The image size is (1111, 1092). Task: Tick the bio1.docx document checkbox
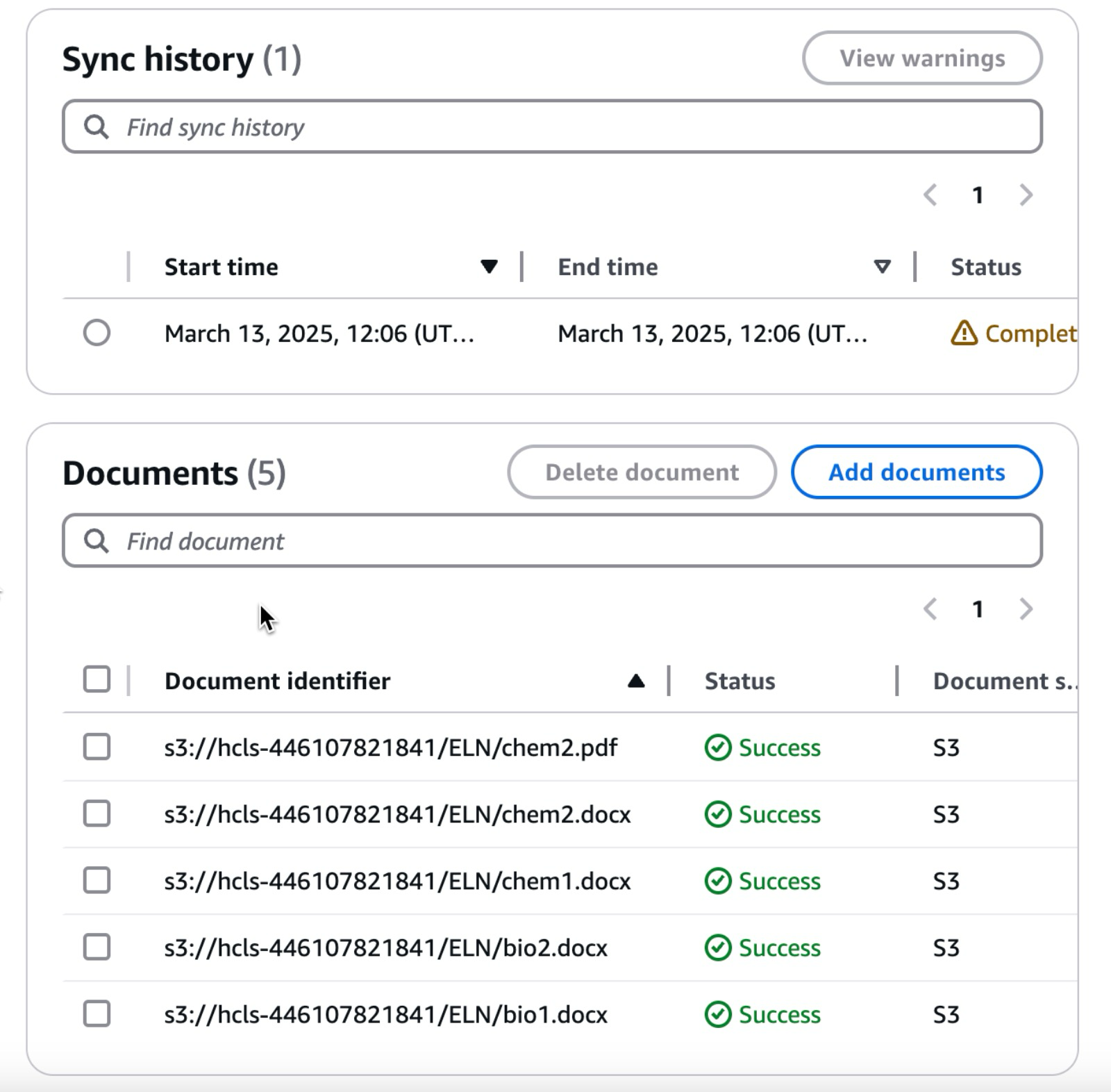(97, 1014)
